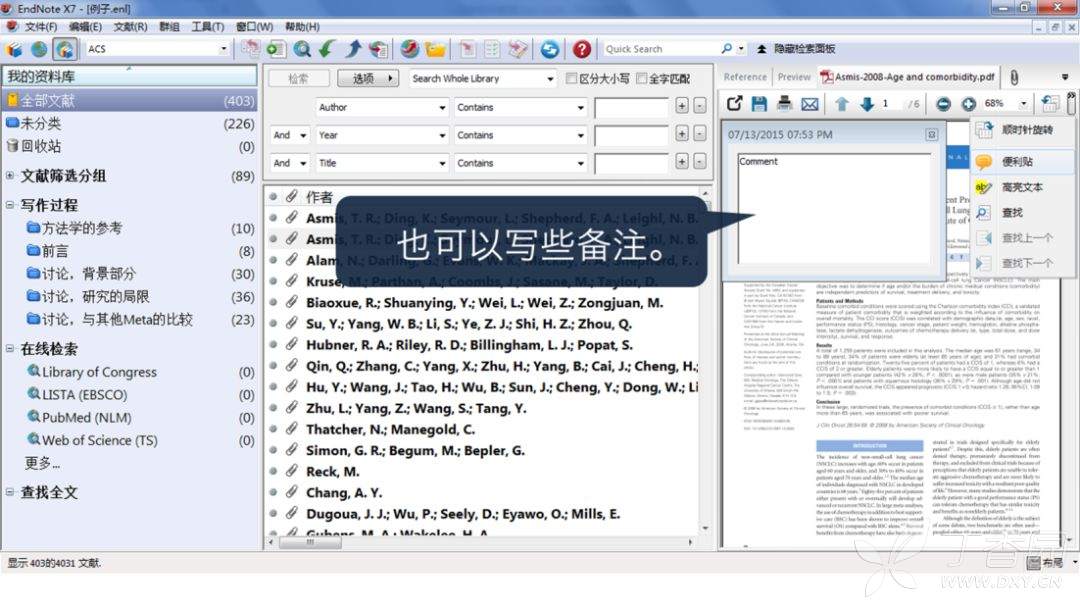Click the 选项 options button

(x=368, y=78)
